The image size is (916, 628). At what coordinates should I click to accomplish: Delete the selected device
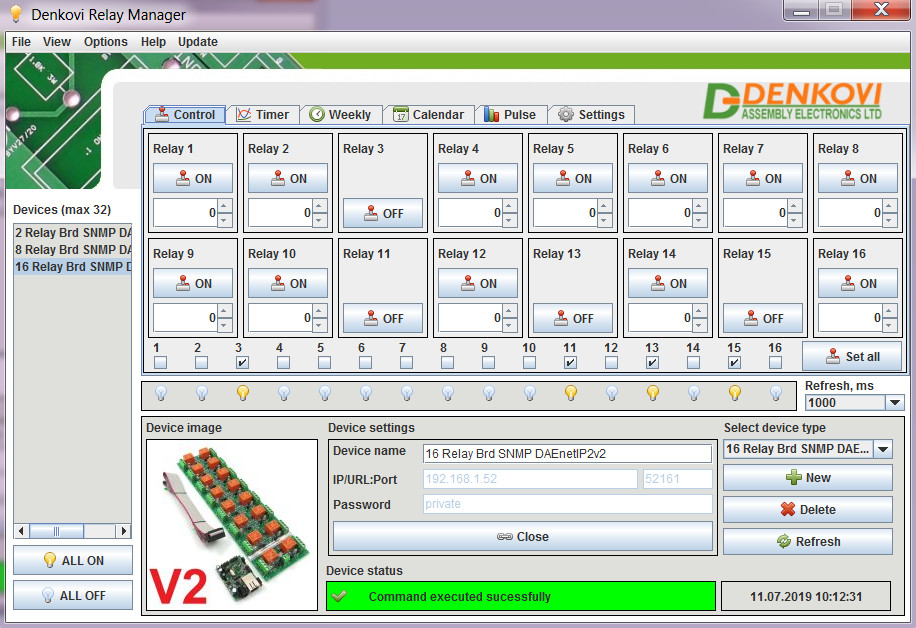point(808,509)
